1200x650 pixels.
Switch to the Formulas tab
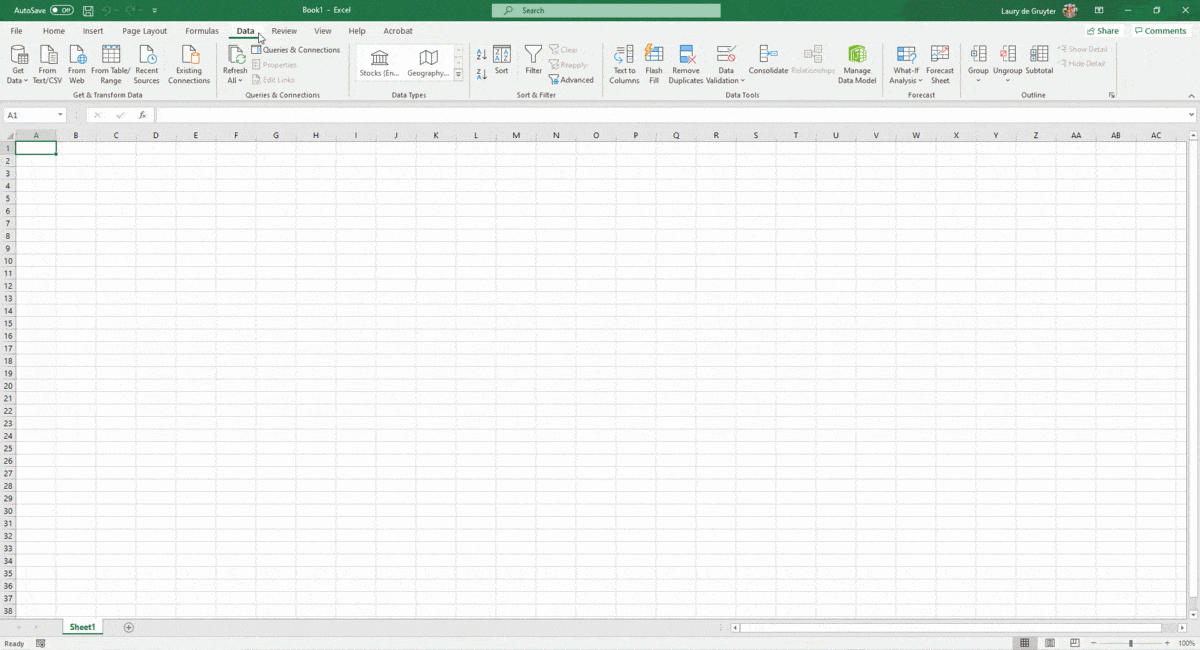point(202,31)
